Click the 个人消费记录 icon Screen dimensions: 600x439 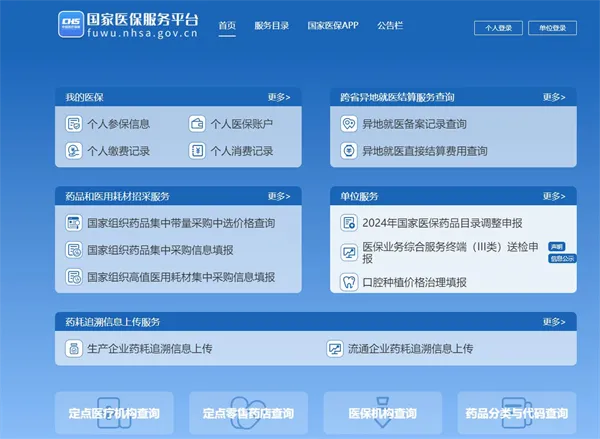[x=197, y=151]
